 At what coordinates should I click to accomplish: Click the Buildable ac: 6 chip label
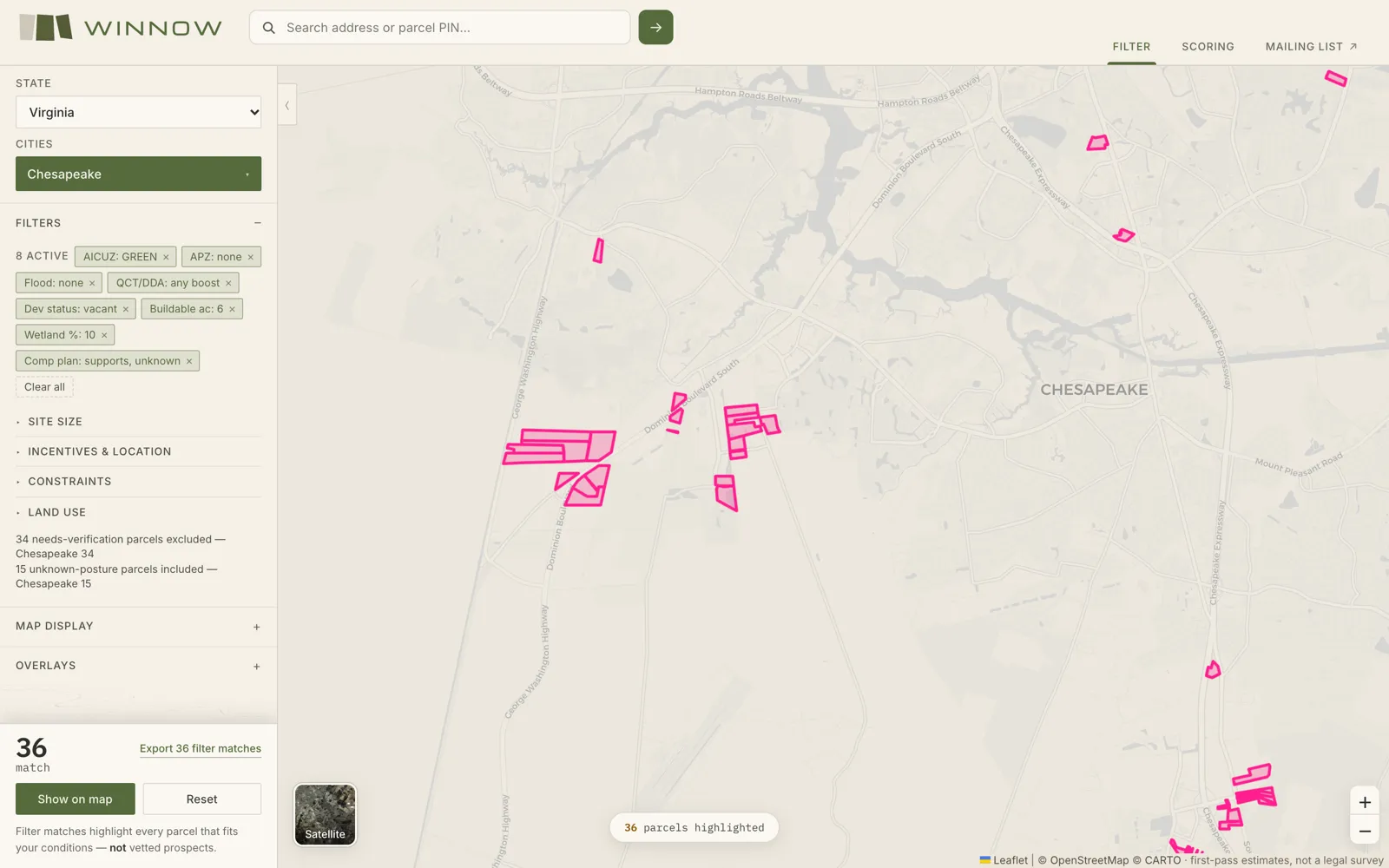point(187,309)
